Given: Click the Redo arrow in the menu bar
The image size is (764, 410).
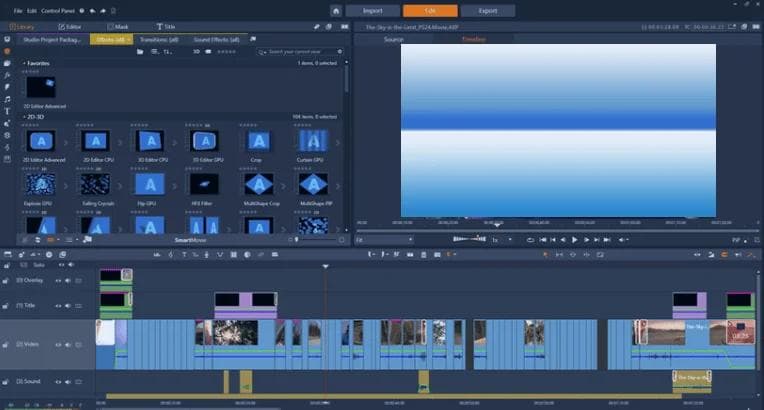Looking at the screenshot, I should pos(103,11).
